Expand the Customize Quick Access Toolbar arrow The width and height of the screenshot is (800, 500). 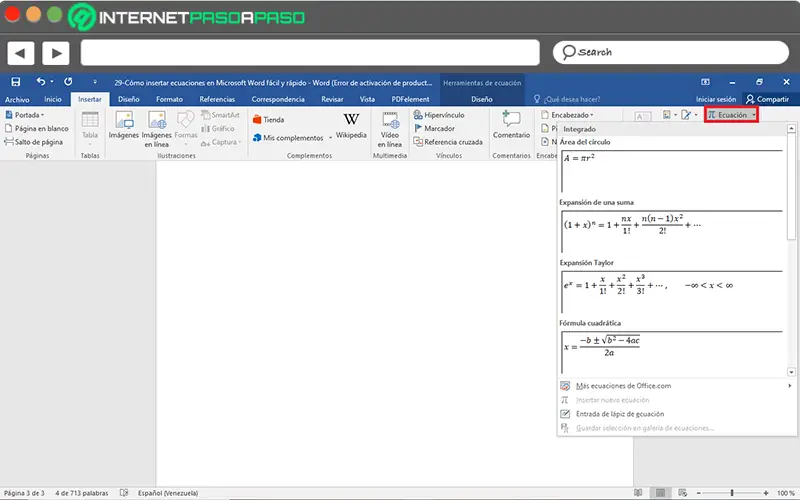[x=95, y=82]
